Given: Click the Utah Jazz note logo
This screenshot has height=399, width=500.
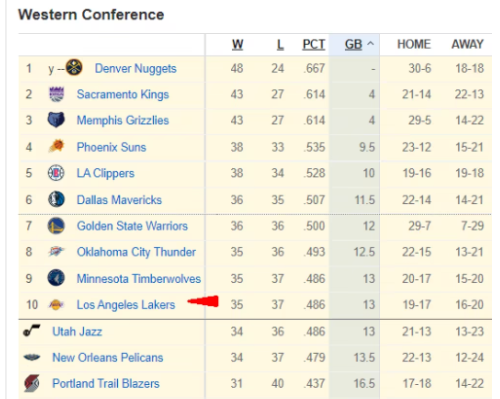Looking at the screenshot, I should pos(32,330).
